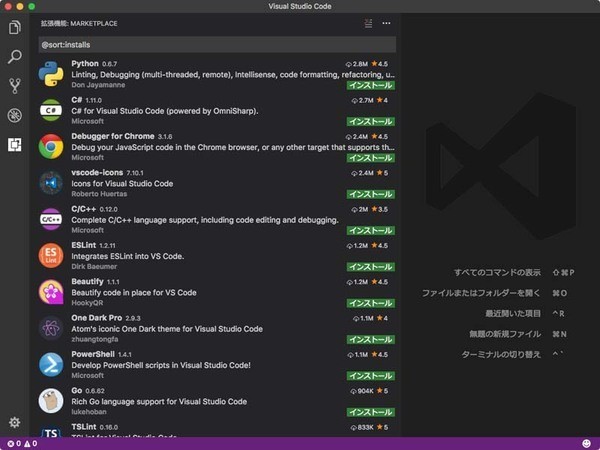Click the Go gopher extension logo

pos(51,401)
